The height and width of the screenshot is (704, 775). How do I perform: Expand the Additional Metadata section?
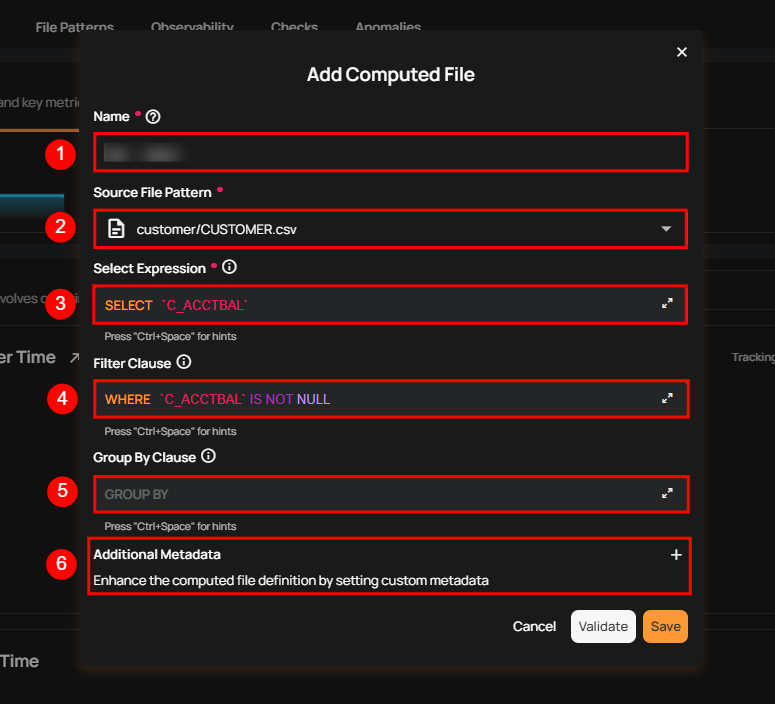click(x=389, y=566)
